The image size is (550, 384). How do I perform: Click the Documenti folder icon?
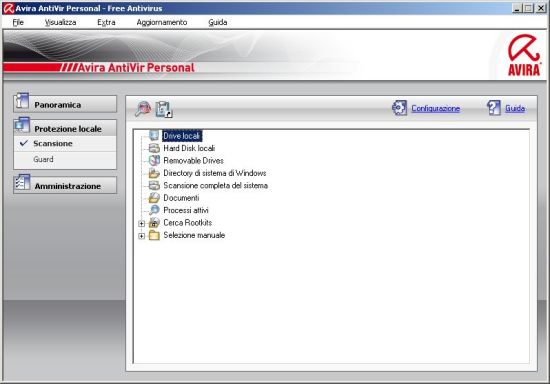154,198
